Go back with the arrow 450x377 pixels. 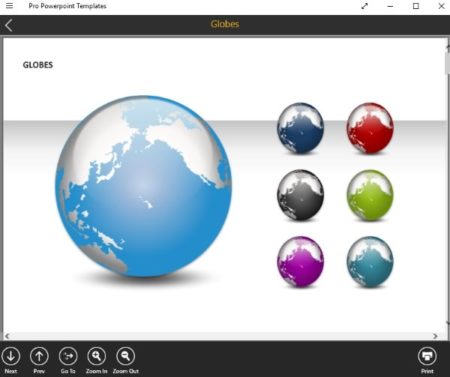point(9,25)
